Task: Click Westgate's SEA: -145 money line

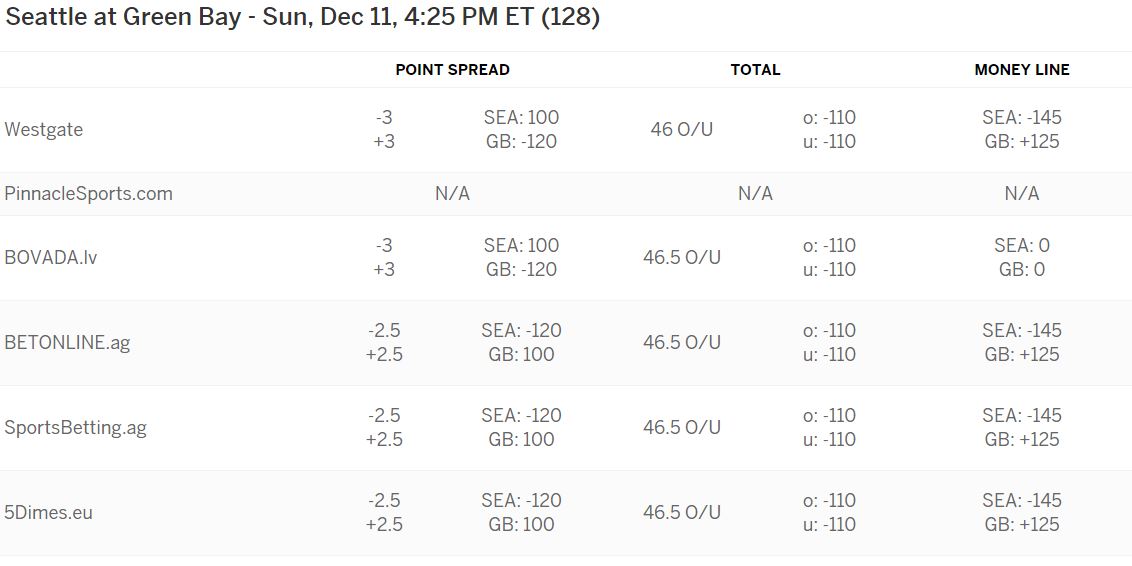Action: tap(1022, 118)
